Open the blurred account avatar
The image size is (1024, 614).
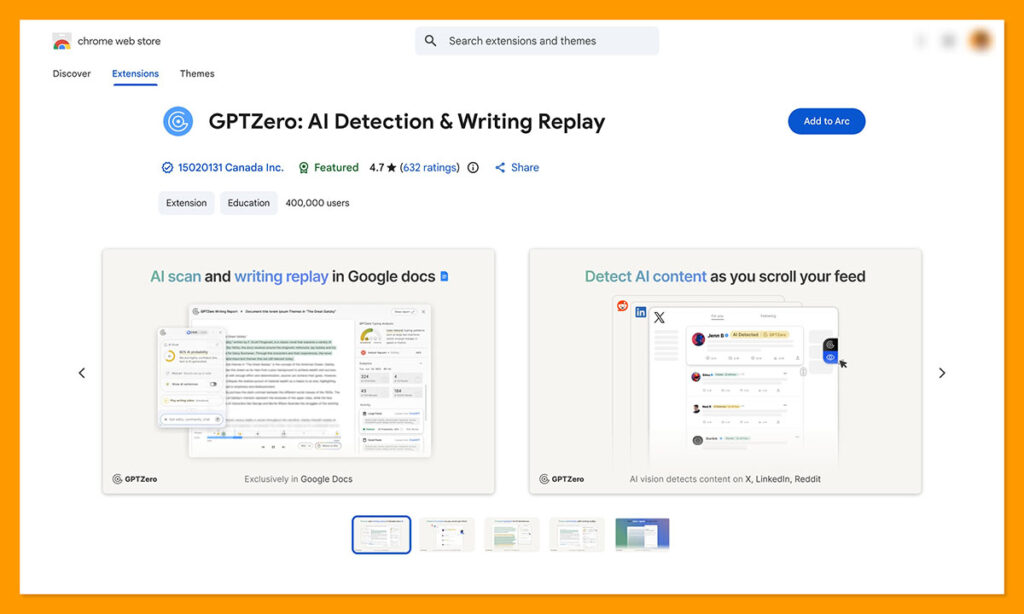[x=980, y=40]
